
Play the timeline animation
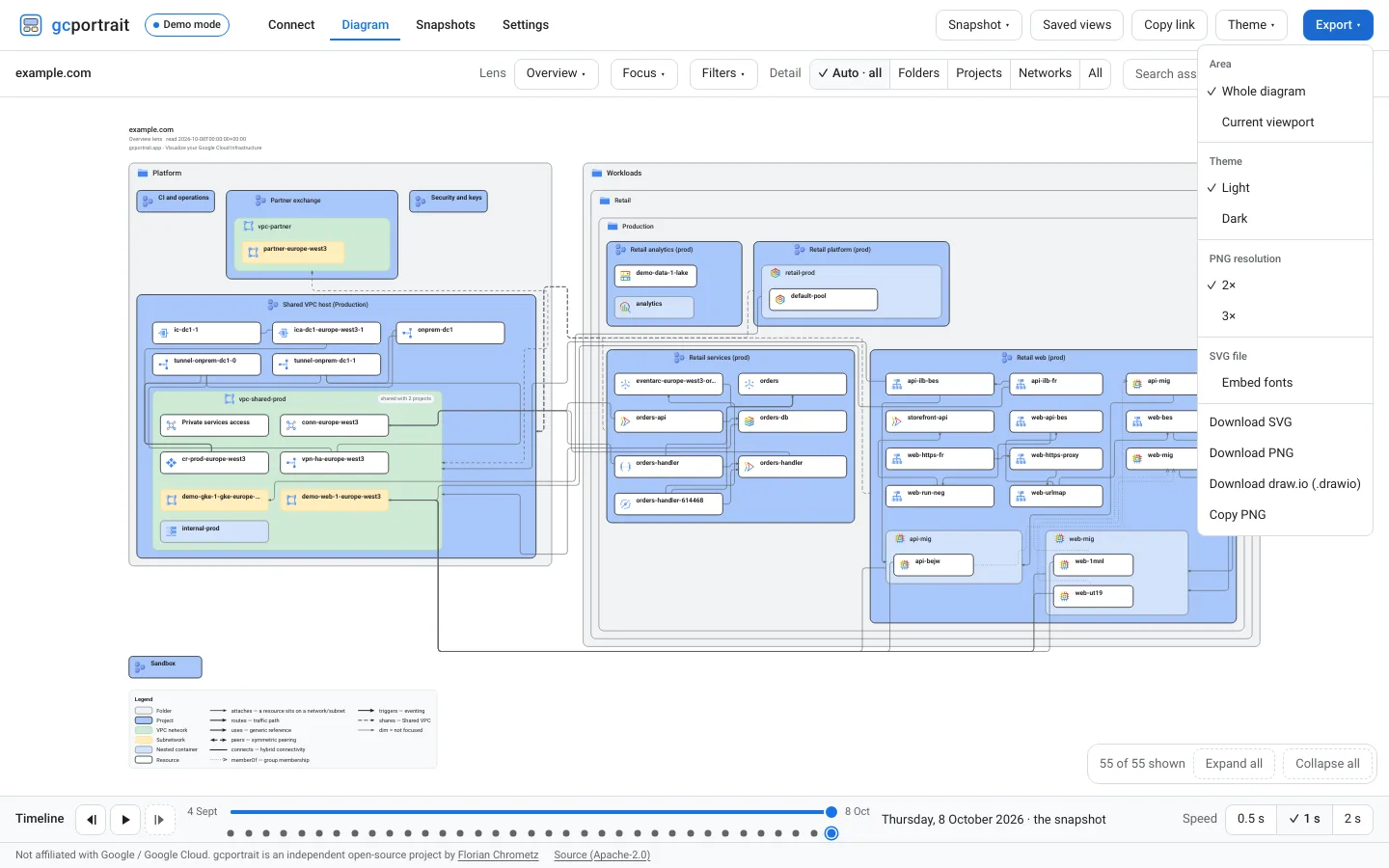125,820
